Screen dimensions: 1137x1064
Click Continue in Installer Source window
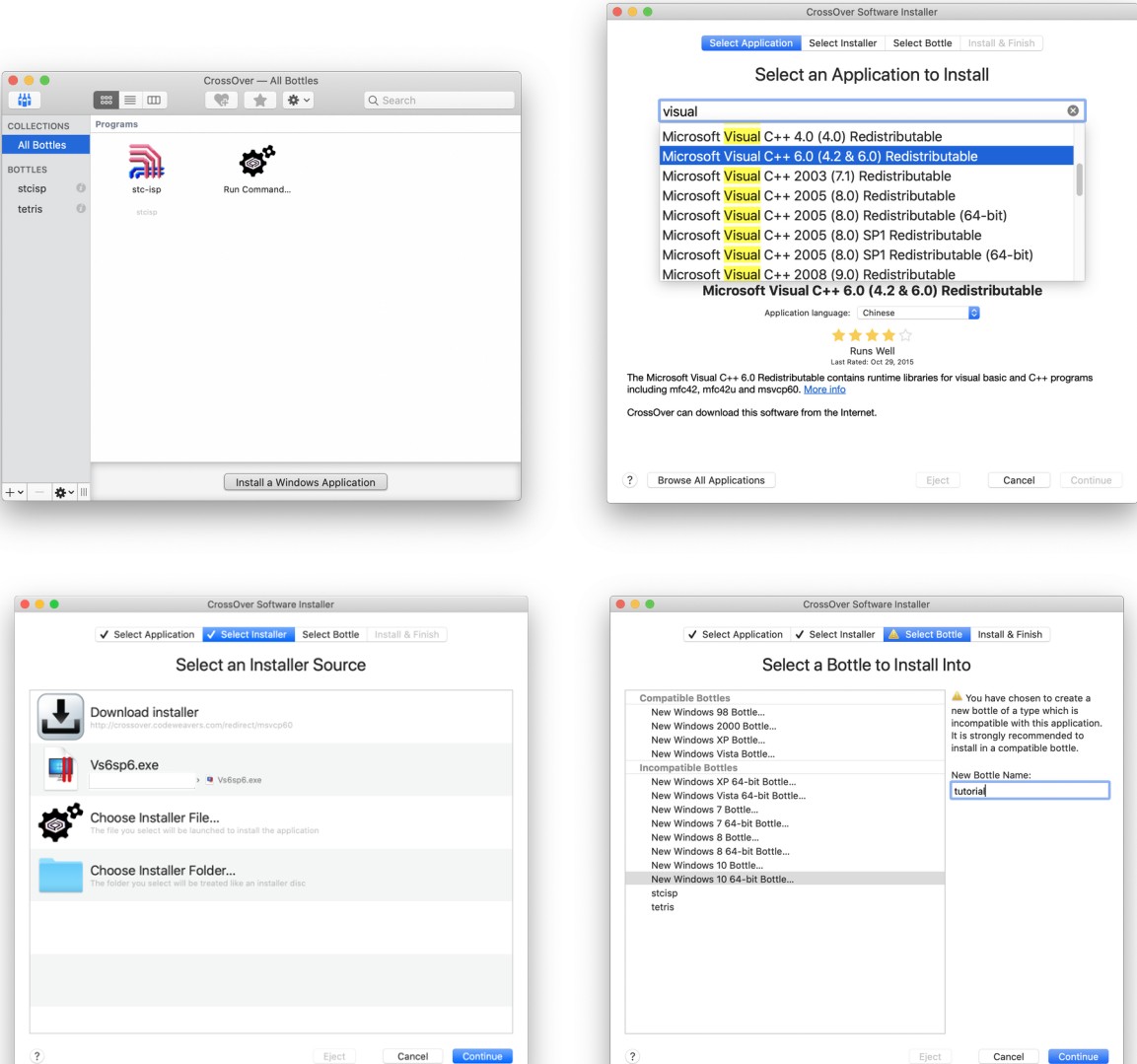(x=482, y=1056)
